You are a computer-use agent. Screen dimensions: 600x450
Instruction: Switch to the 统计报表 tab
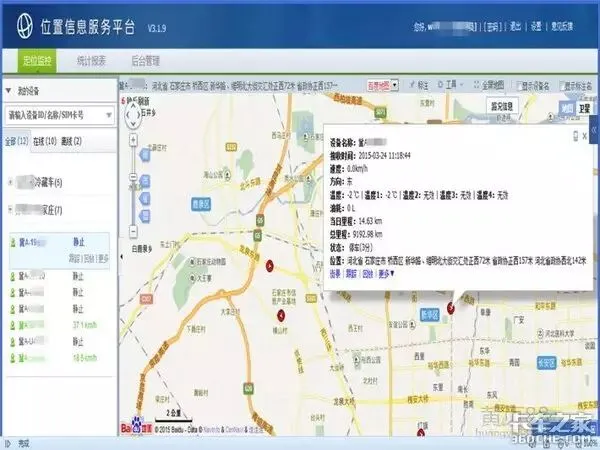coord(91,60)
